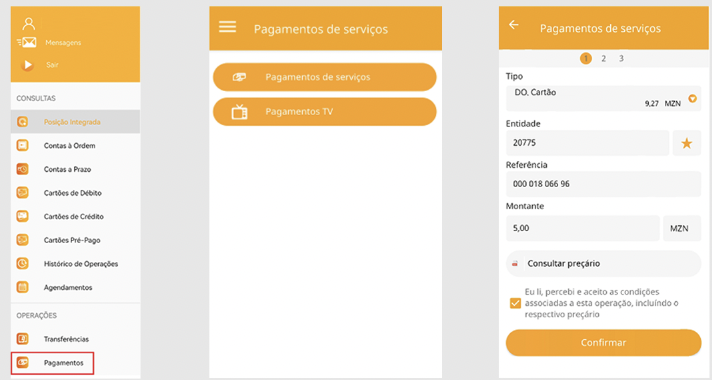Click the Sair play-arrow icon
The width and height of the screenshot is (712, 380).
tap(27, 65)
